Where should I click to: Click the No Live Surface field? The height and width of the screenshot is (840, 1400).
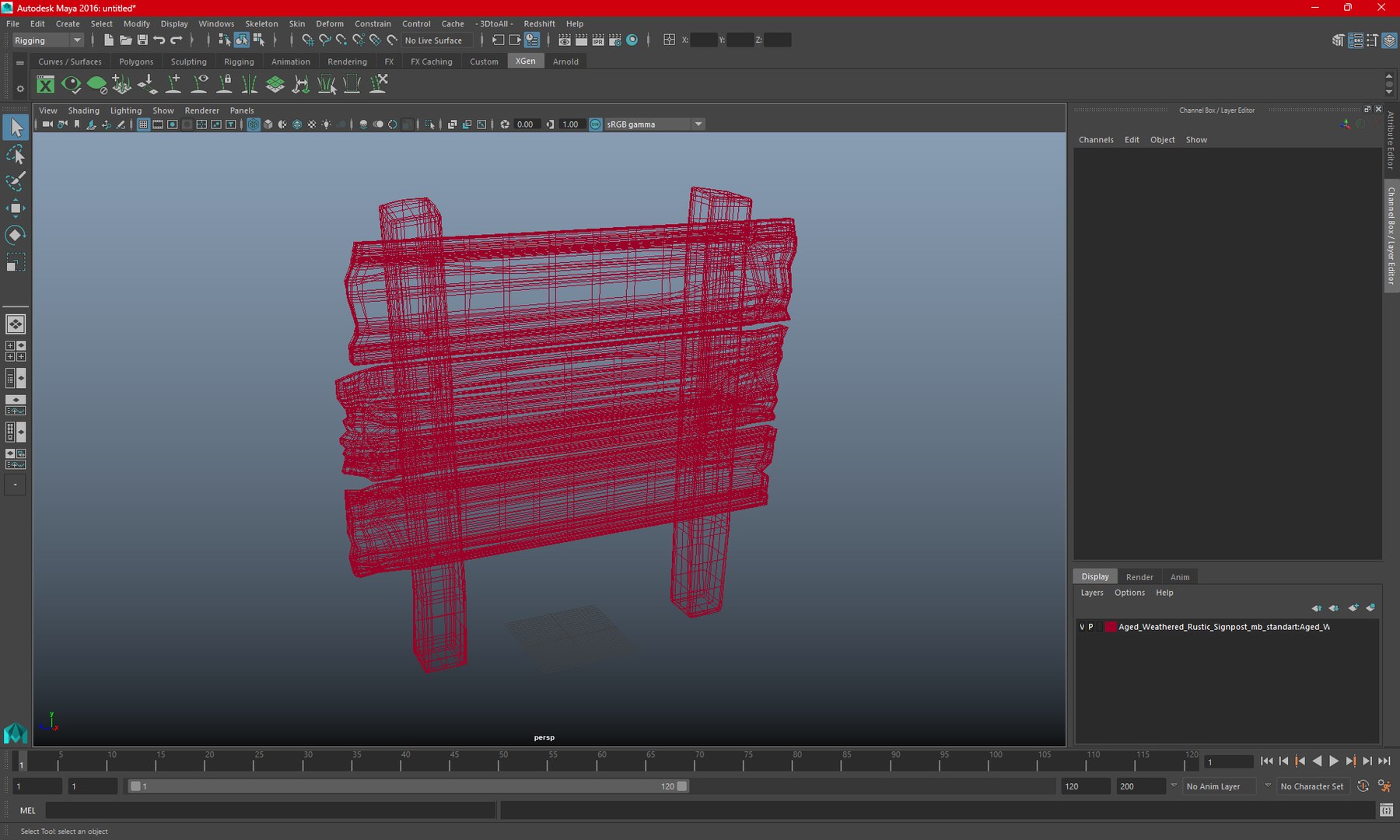tap(436, 40)
